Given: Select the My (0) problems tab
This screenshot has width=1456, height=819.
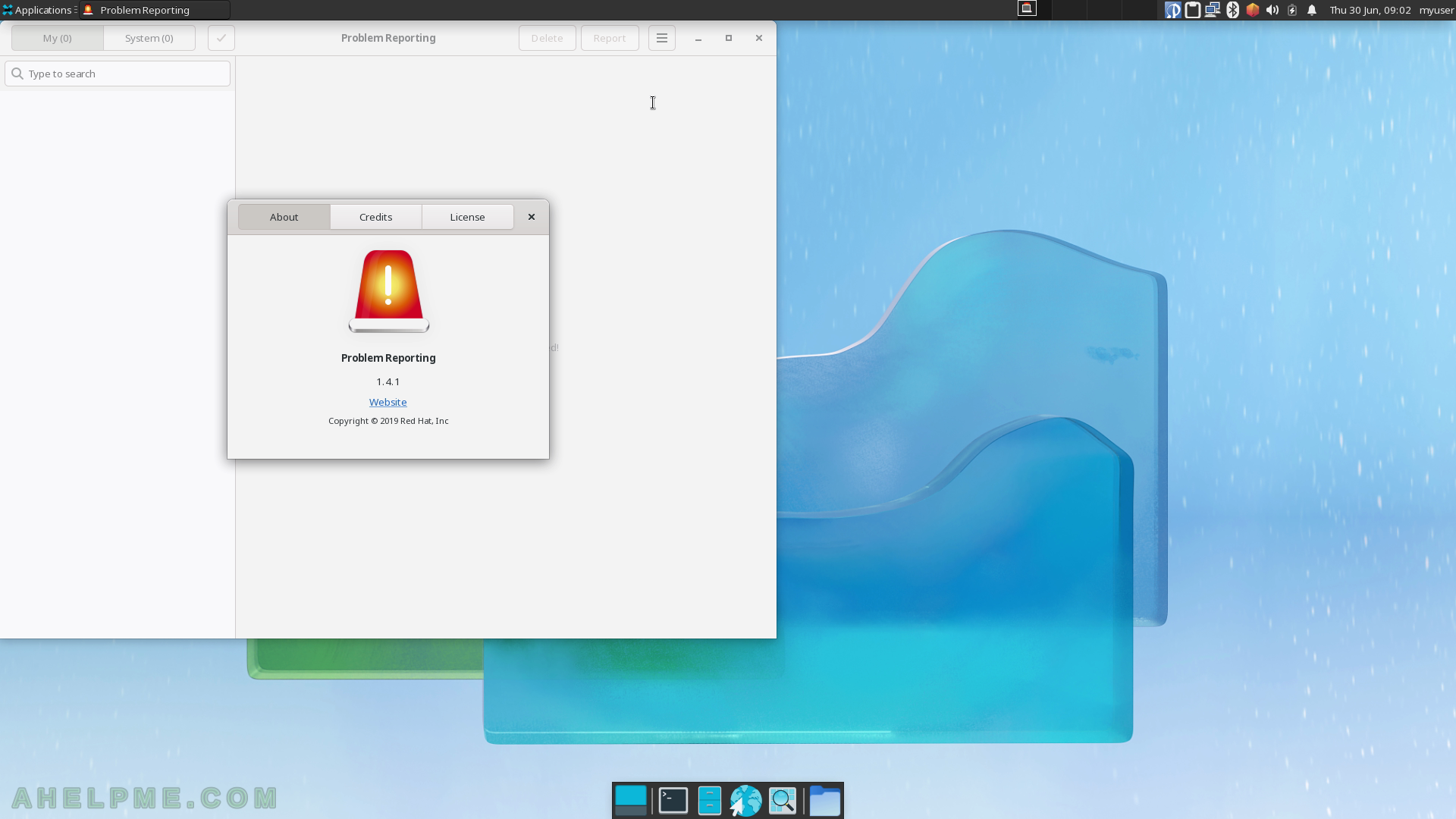Looking at the screenshot, I should pos(58,38).
